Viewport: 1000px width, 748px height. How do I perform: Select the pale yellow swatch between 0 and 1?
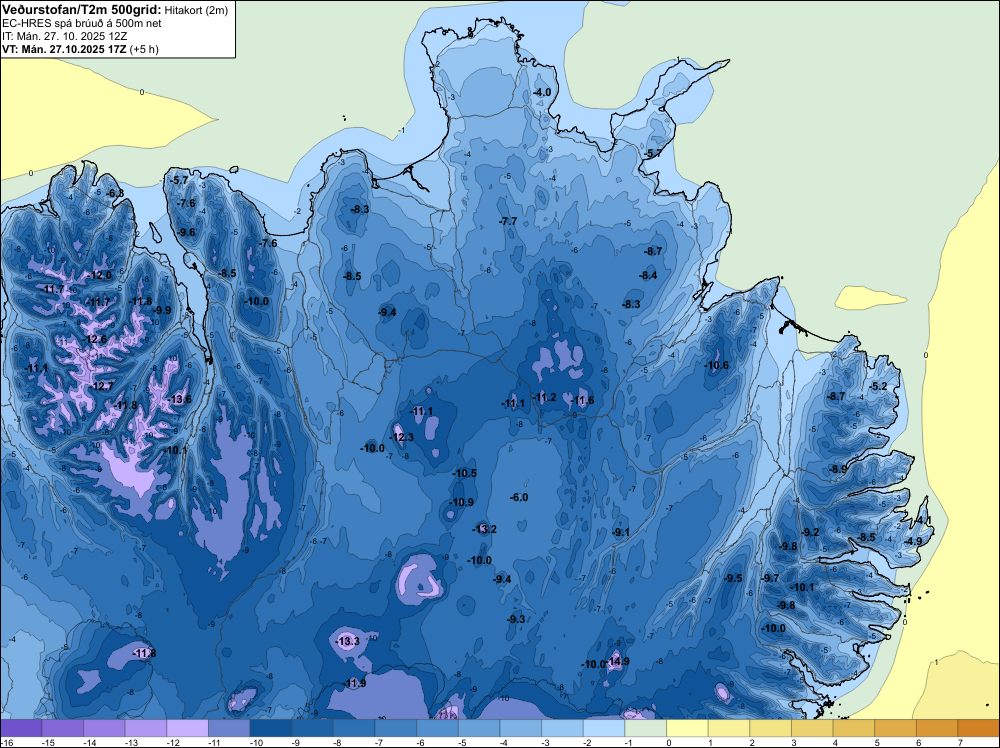[x=688, y=728]
